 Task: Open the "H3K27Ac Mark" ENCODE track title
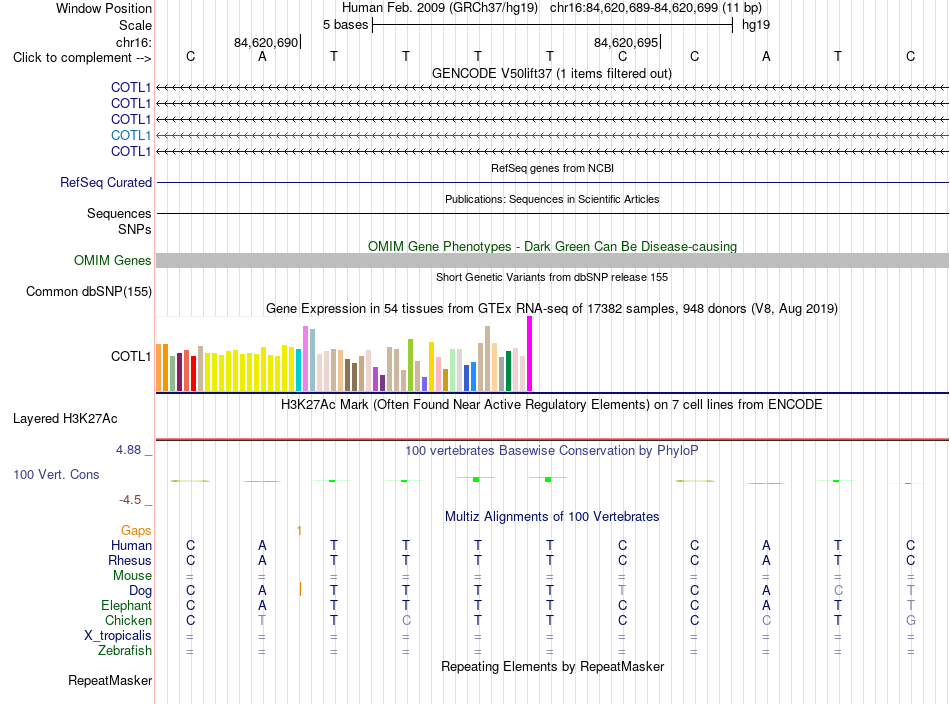click(552, 405)
